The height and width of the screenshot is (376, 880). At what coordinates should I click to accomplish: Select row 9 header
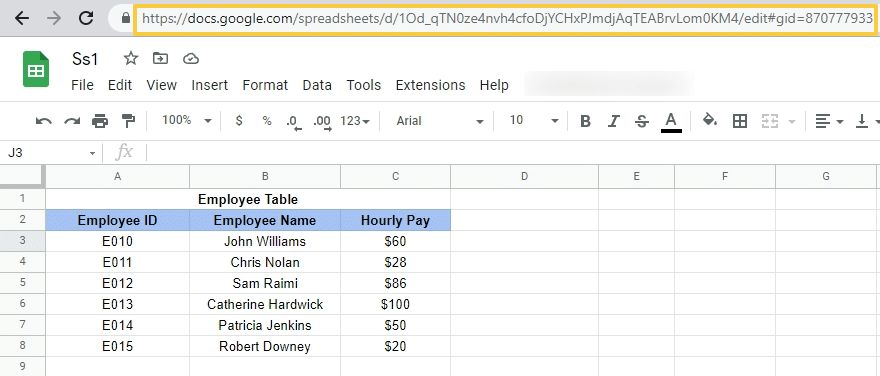(x=22, y=366)
